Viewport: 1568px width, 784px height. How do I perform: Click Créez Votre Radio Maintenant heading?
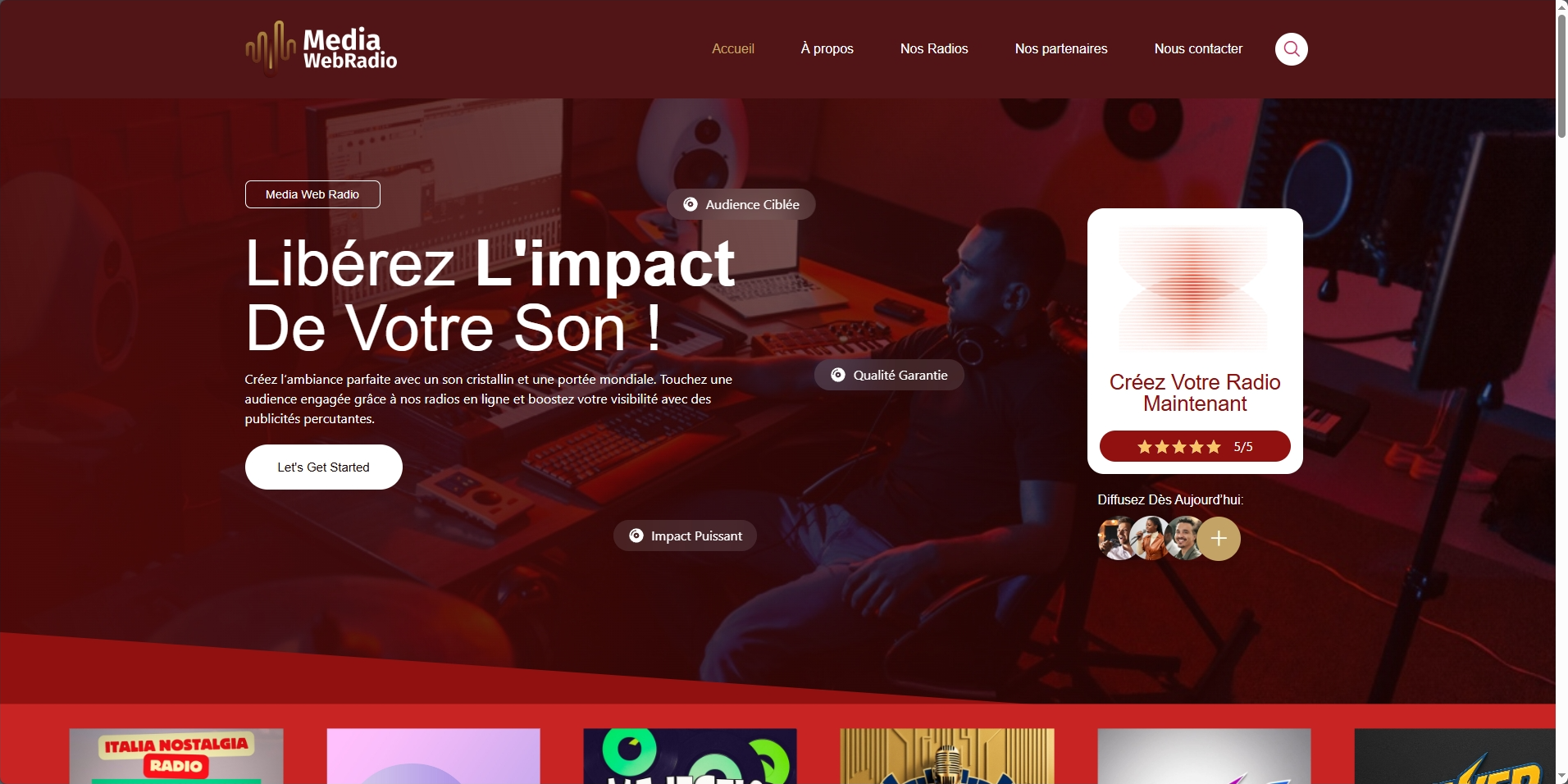(x=1195, y=393)
